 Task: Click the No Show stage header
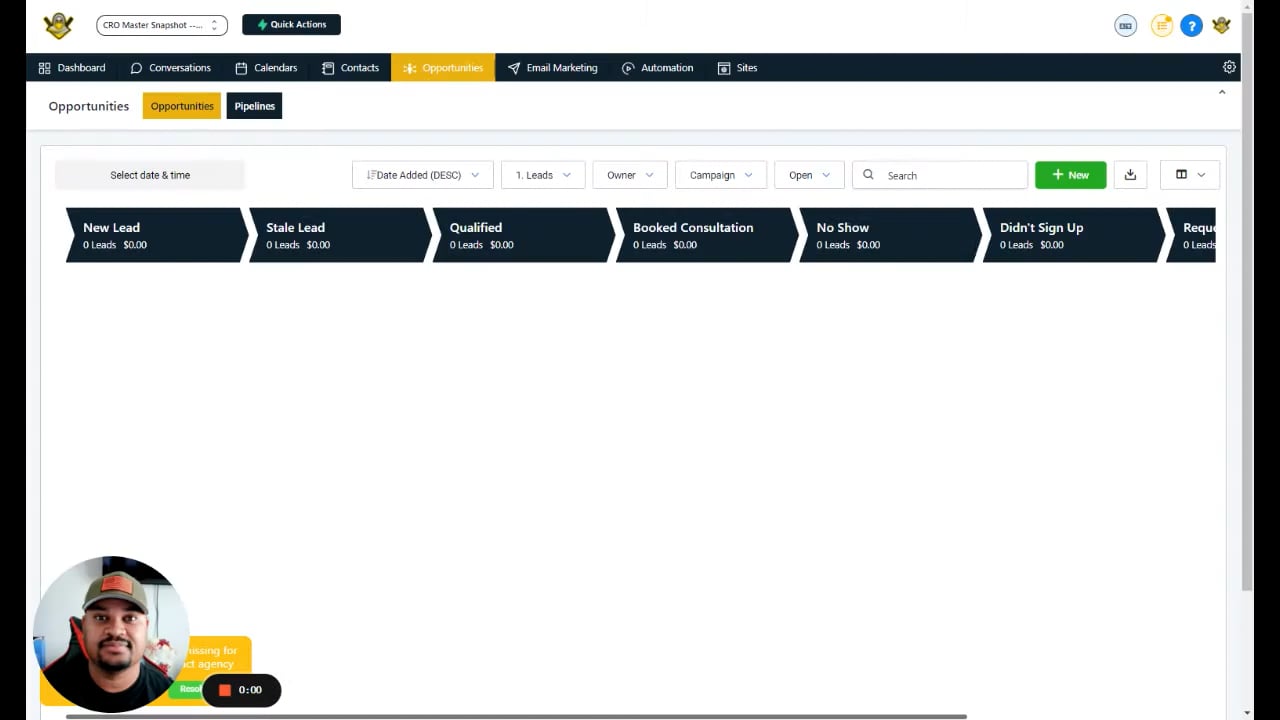point(889,235)
